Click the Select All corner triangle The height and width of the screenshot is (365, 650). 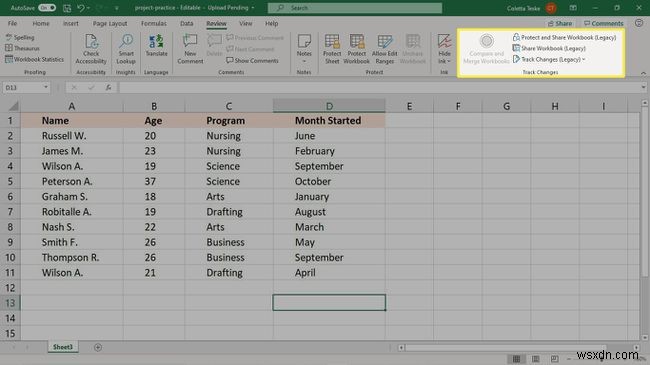coord(13,106)
